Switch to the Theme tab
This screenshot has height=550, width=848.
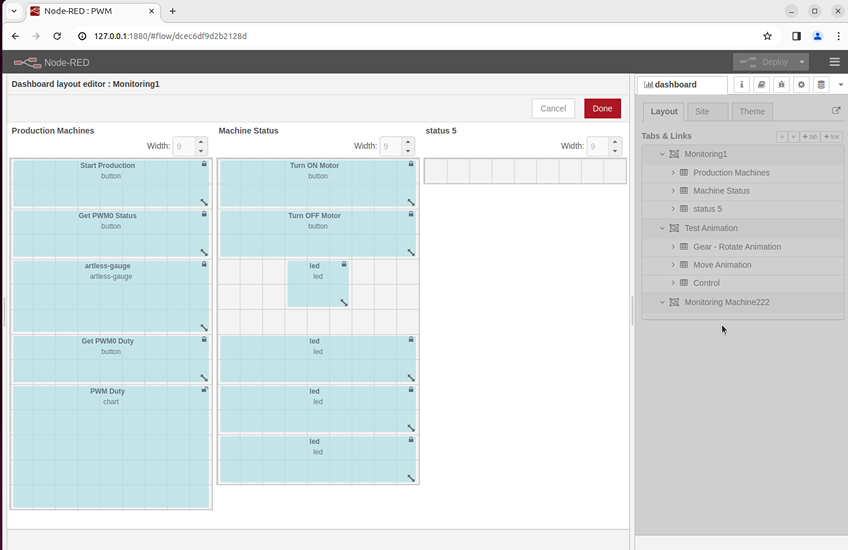(751, 112)
